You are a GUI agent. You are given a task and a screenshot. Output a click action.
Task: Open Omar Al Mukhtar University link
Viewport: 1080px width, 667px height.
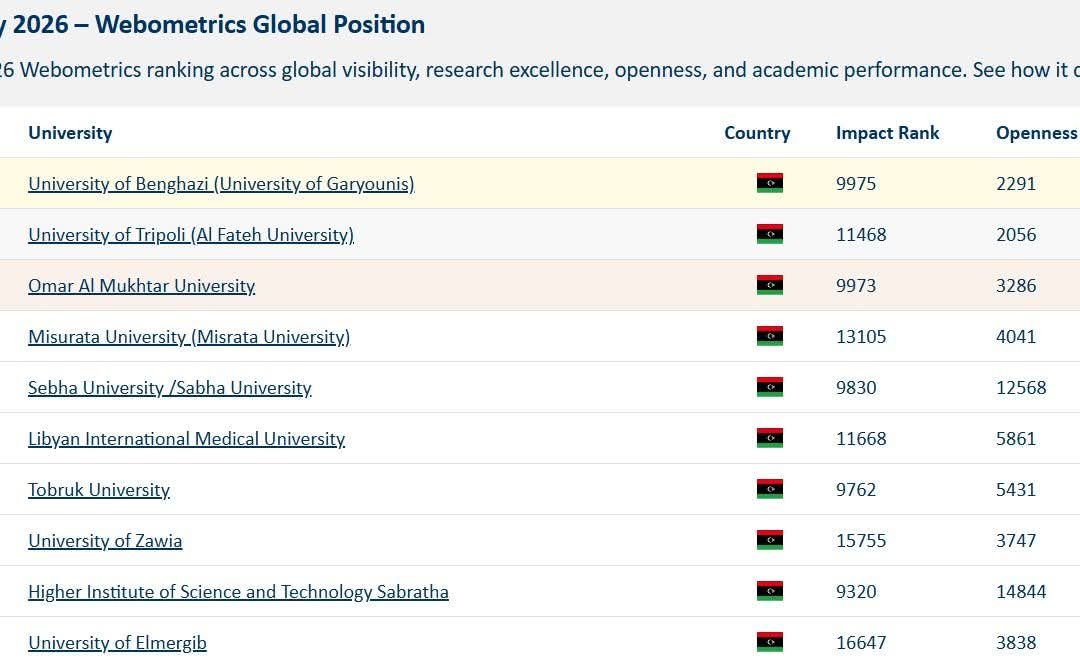point(141,286)
